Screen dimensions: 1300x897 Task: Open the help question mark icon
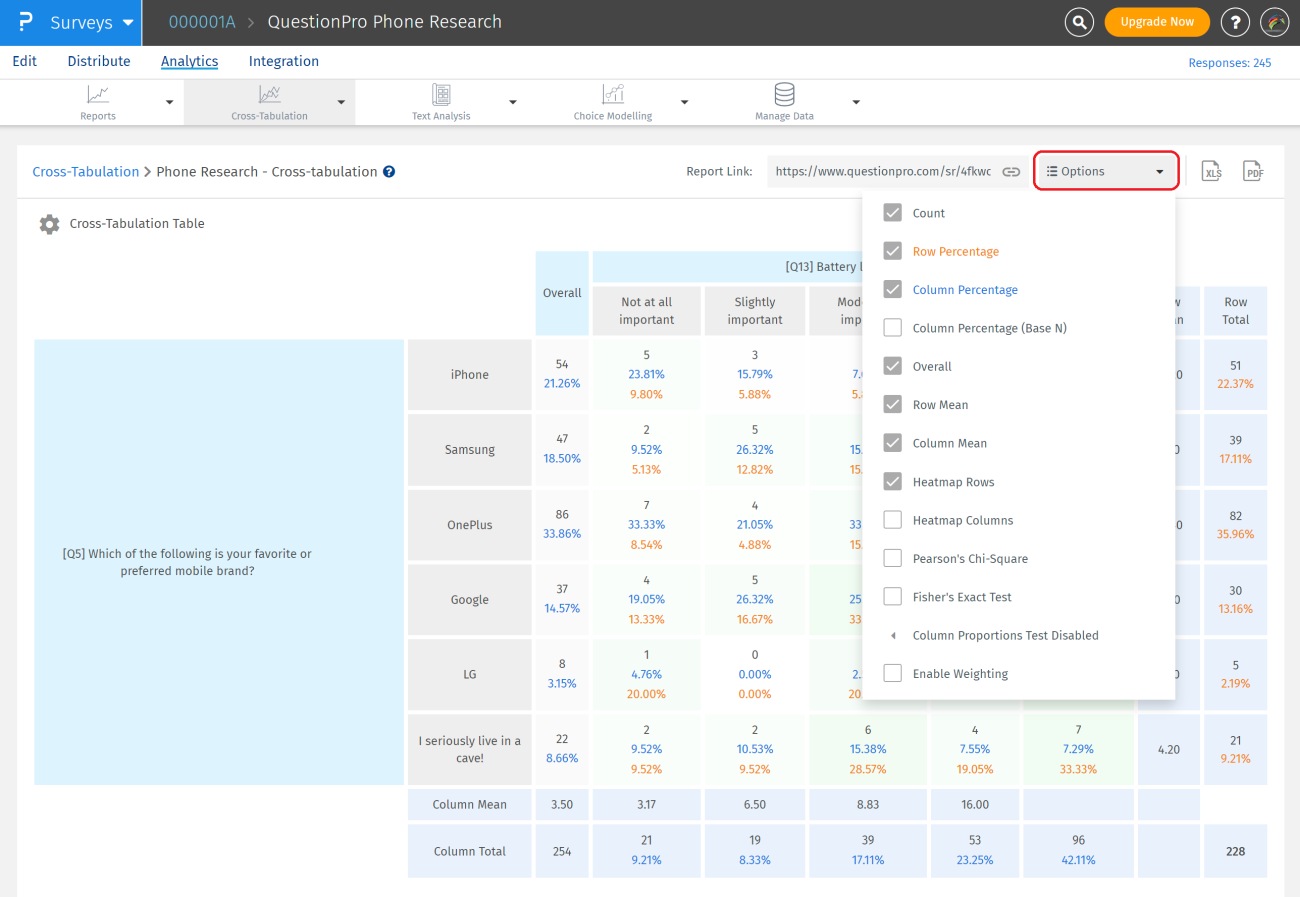(x=1236, y=22)
